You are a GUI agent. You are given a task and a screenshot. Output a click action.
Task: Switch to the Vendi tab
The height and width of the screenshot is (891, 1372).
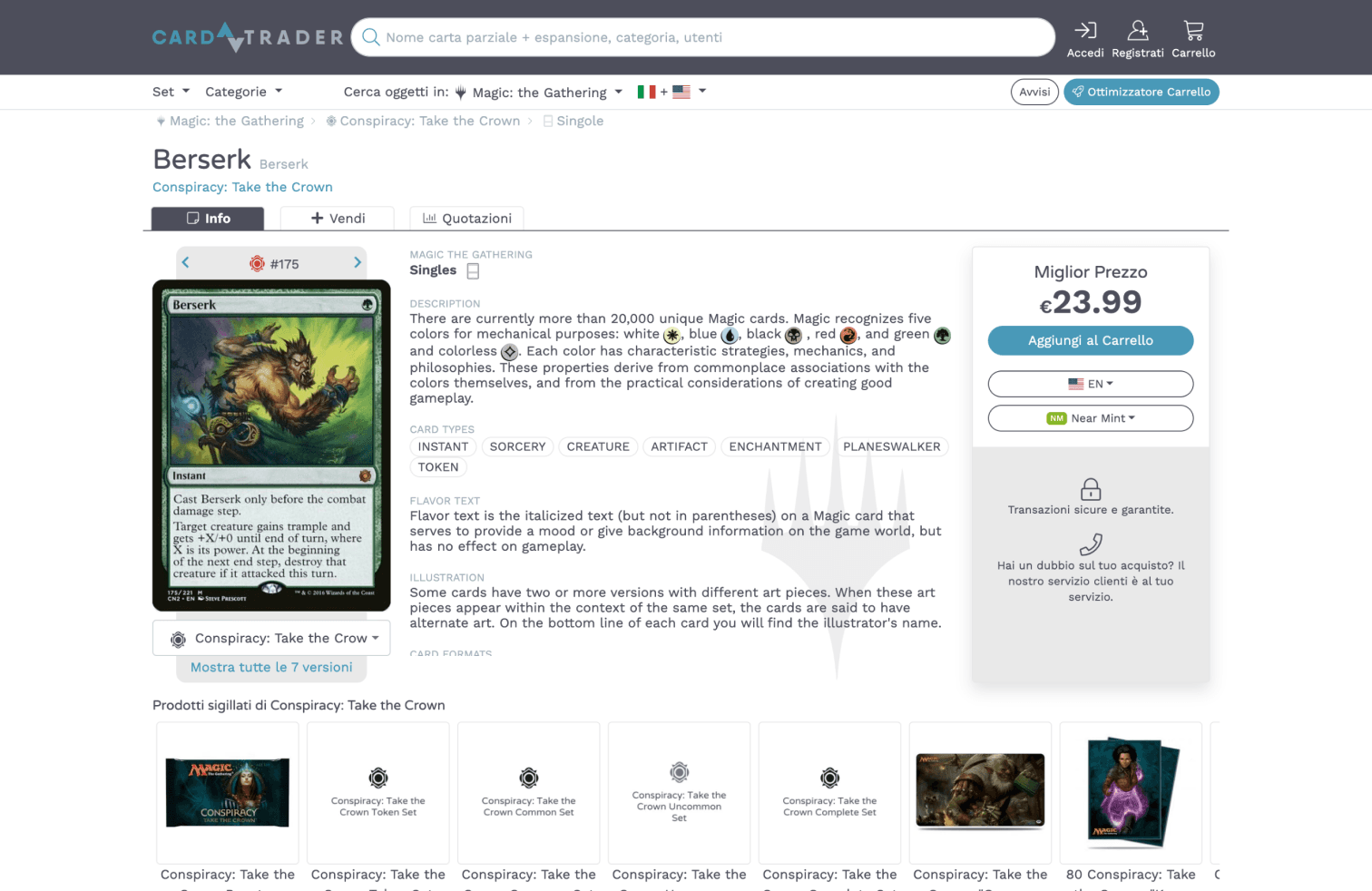(x=338, y=219)
